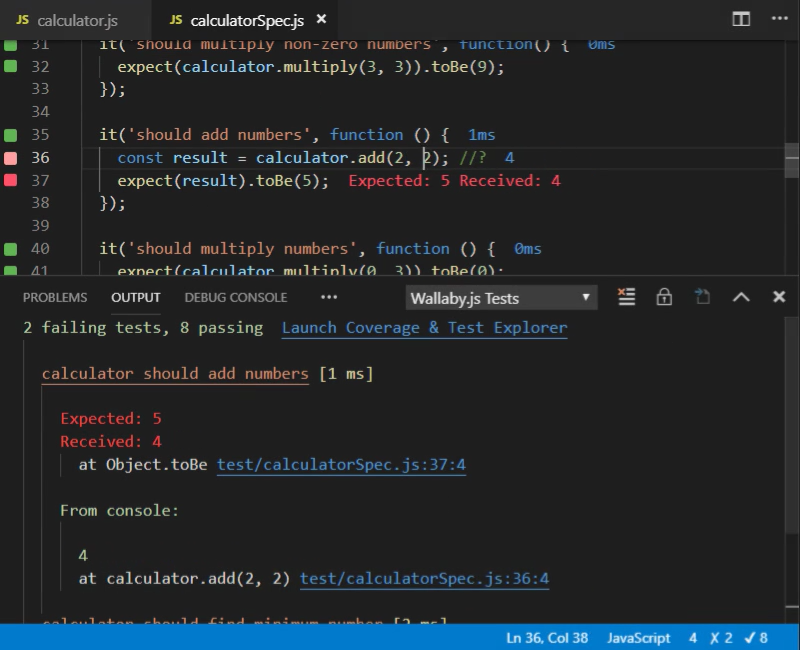Click the pink coverage indicator on line 36
Image resolution: width=800 pixels, height=650 pixels.
11,158
